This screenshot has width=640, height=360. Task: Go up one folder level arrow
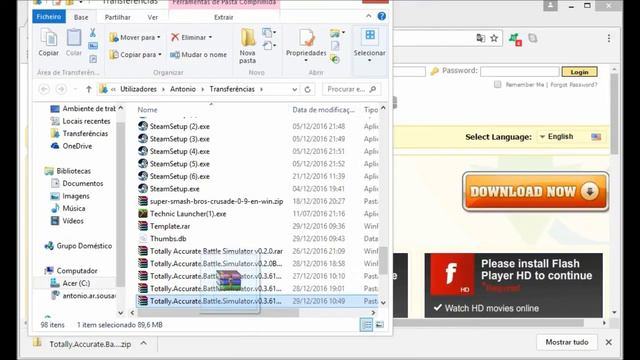coord(89,89)
